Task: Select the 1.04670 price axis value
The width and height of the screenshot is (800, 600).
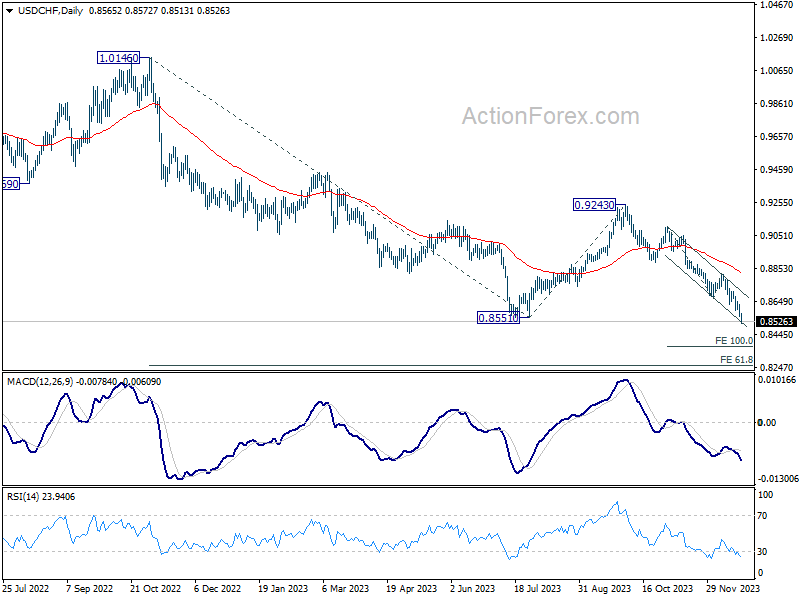Action: tap(777, 5)
